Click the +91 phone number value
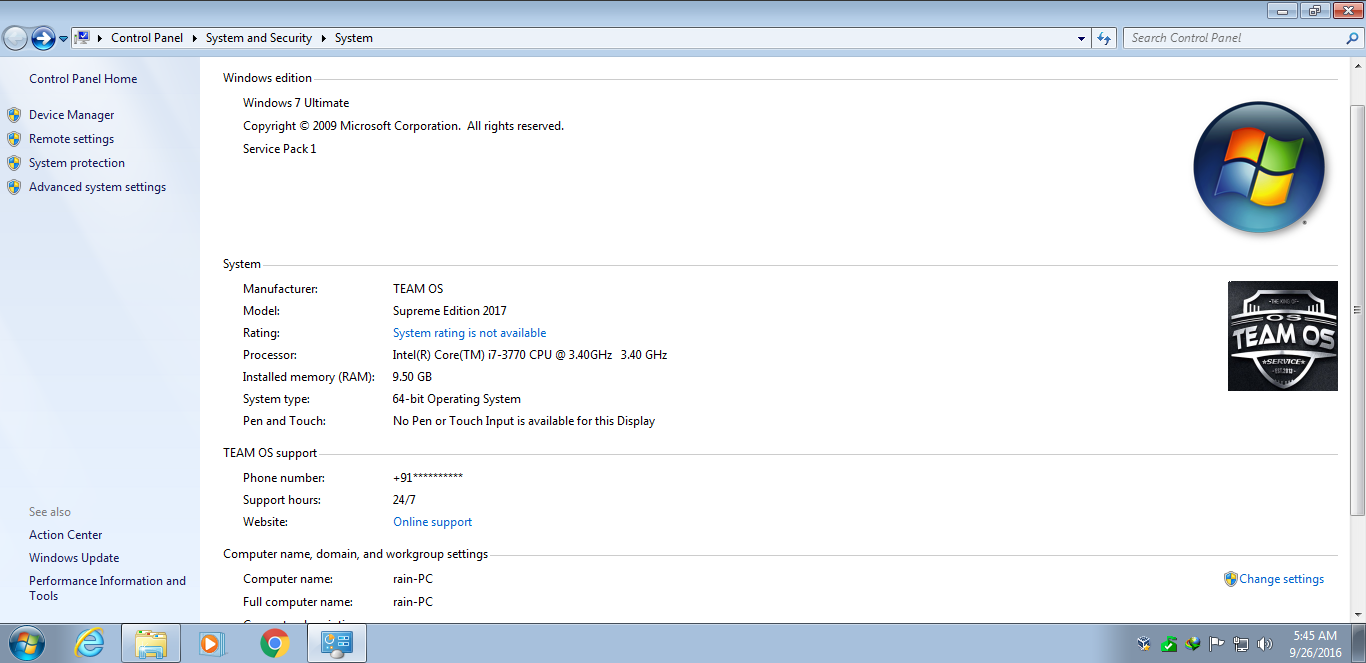 point(428,478)
